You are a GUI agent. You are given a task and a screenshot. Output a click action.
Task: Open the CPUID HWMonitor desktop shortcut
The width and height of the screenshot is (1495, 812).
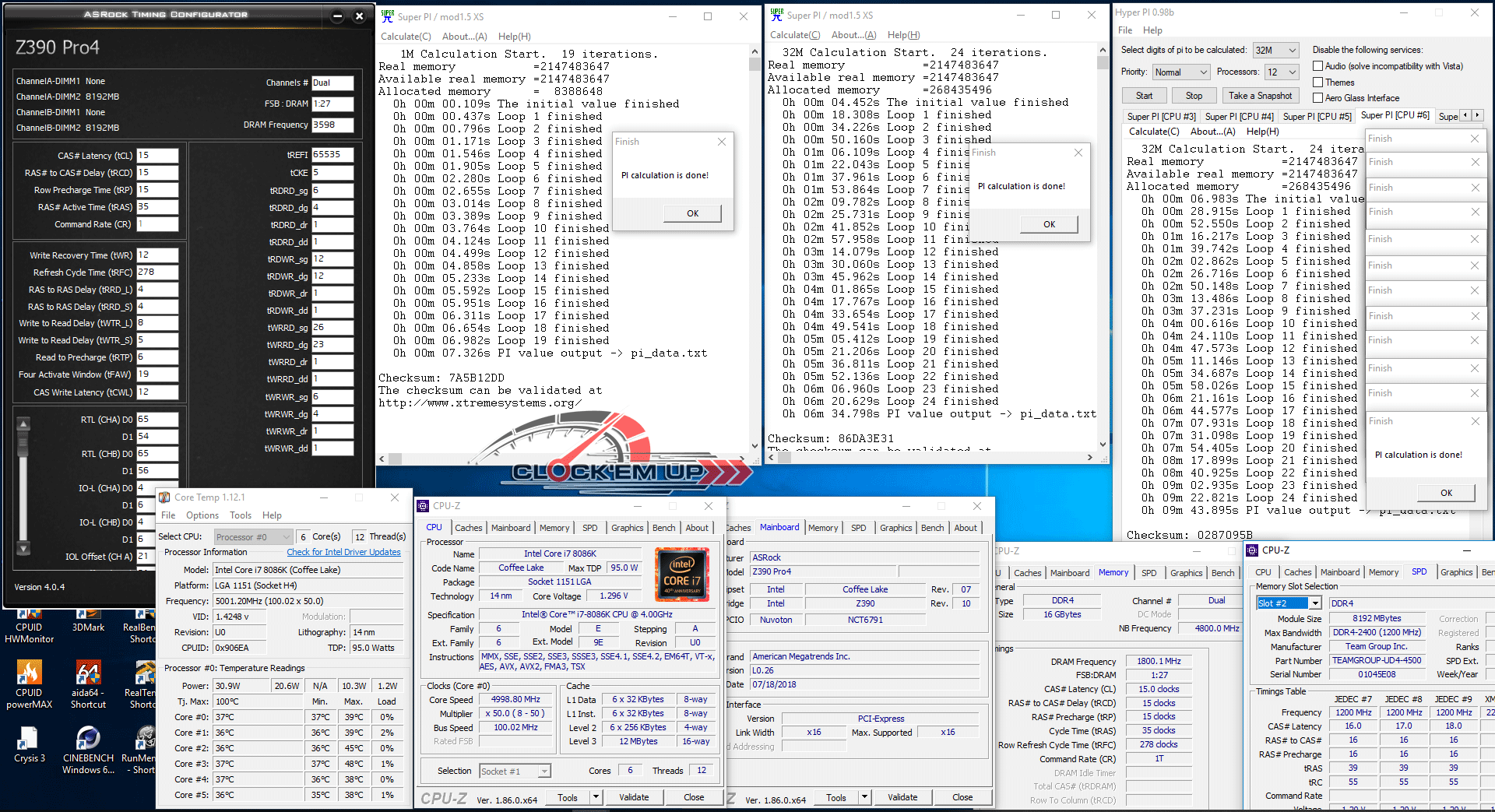coord(29,627)
